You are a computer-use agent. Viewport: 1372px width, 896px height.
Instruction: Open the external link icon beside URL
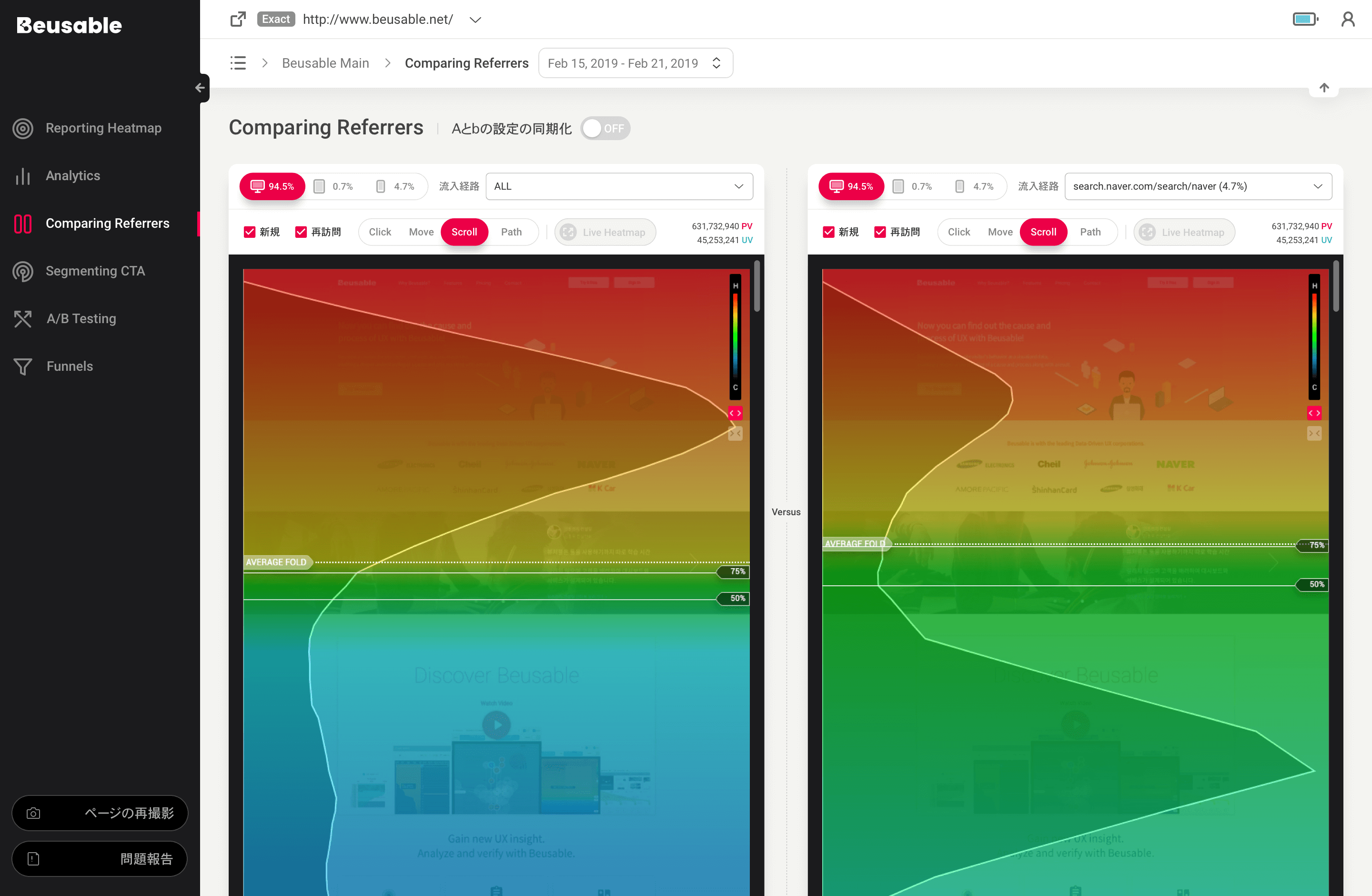238,19
